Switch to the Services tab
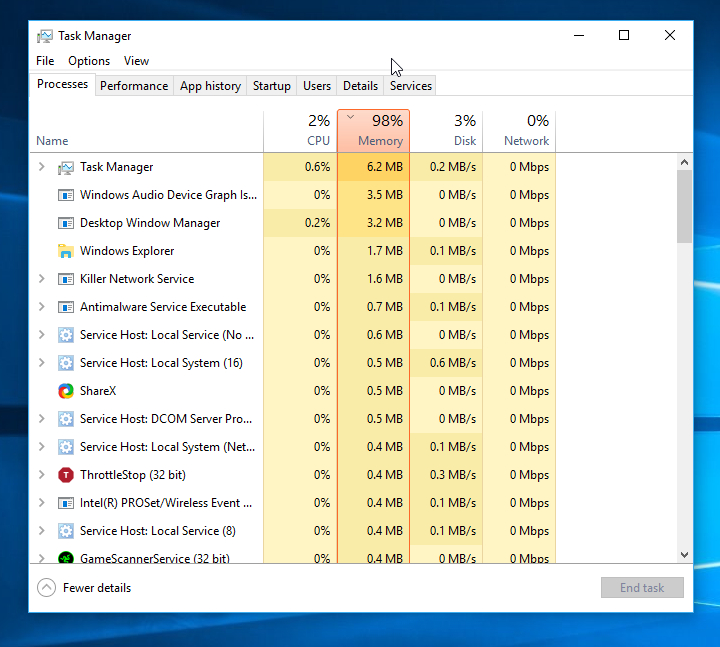720x647 pixels. click(411, 86)
